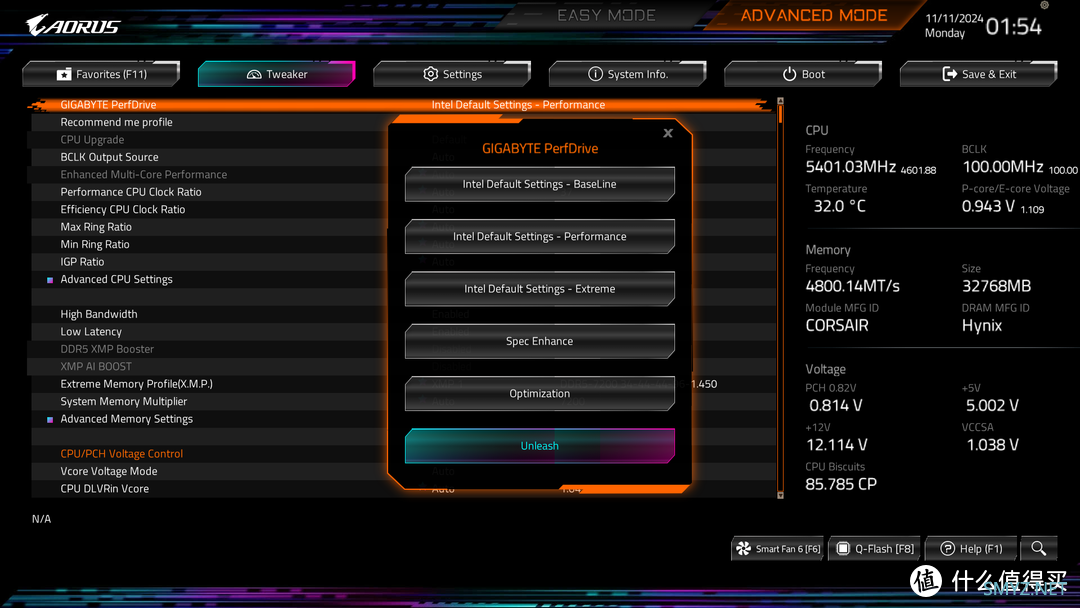Click the question mark Help icon
Viewport: 1080px width, 608px height.
[x=948, y=548]
